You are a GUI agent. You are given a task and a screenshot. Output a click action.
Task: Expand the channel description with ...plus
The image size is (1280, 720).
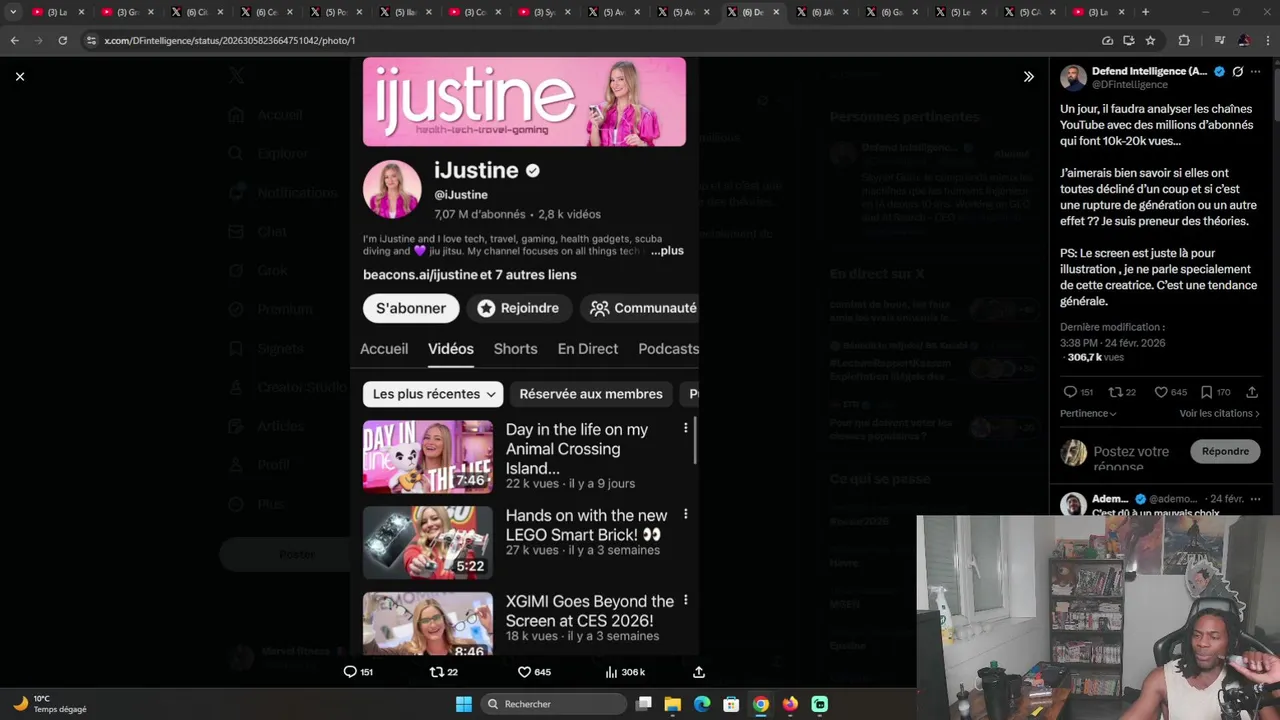pos(667,251)
